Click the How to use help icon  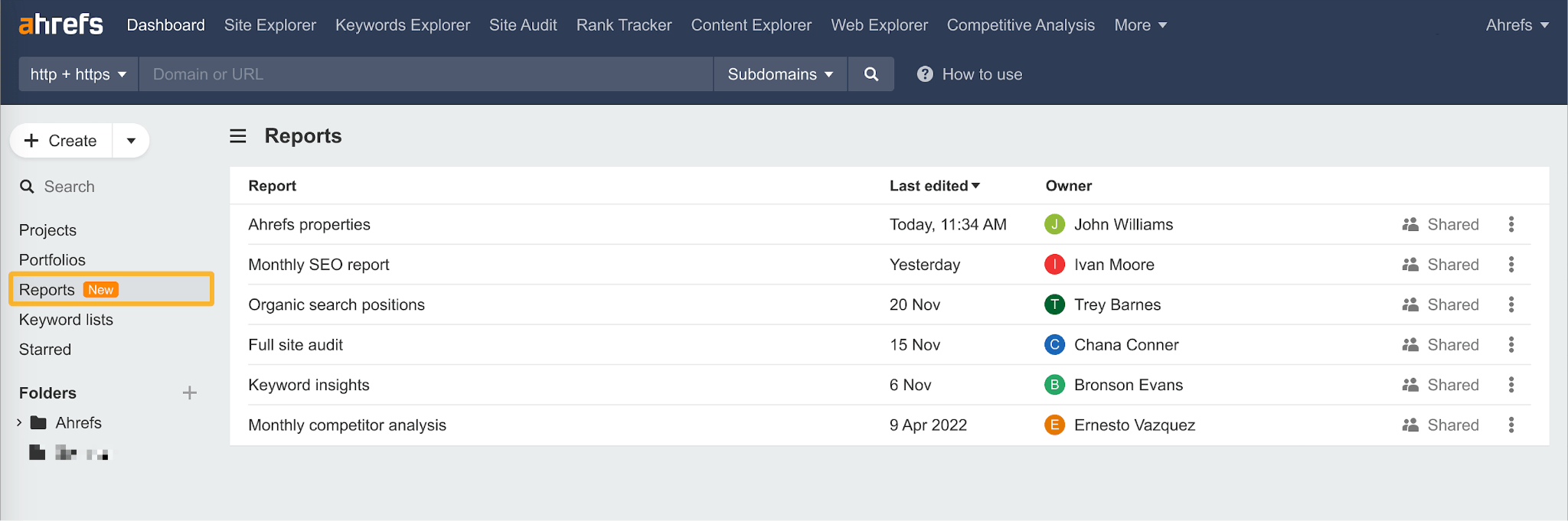(925, 74)
